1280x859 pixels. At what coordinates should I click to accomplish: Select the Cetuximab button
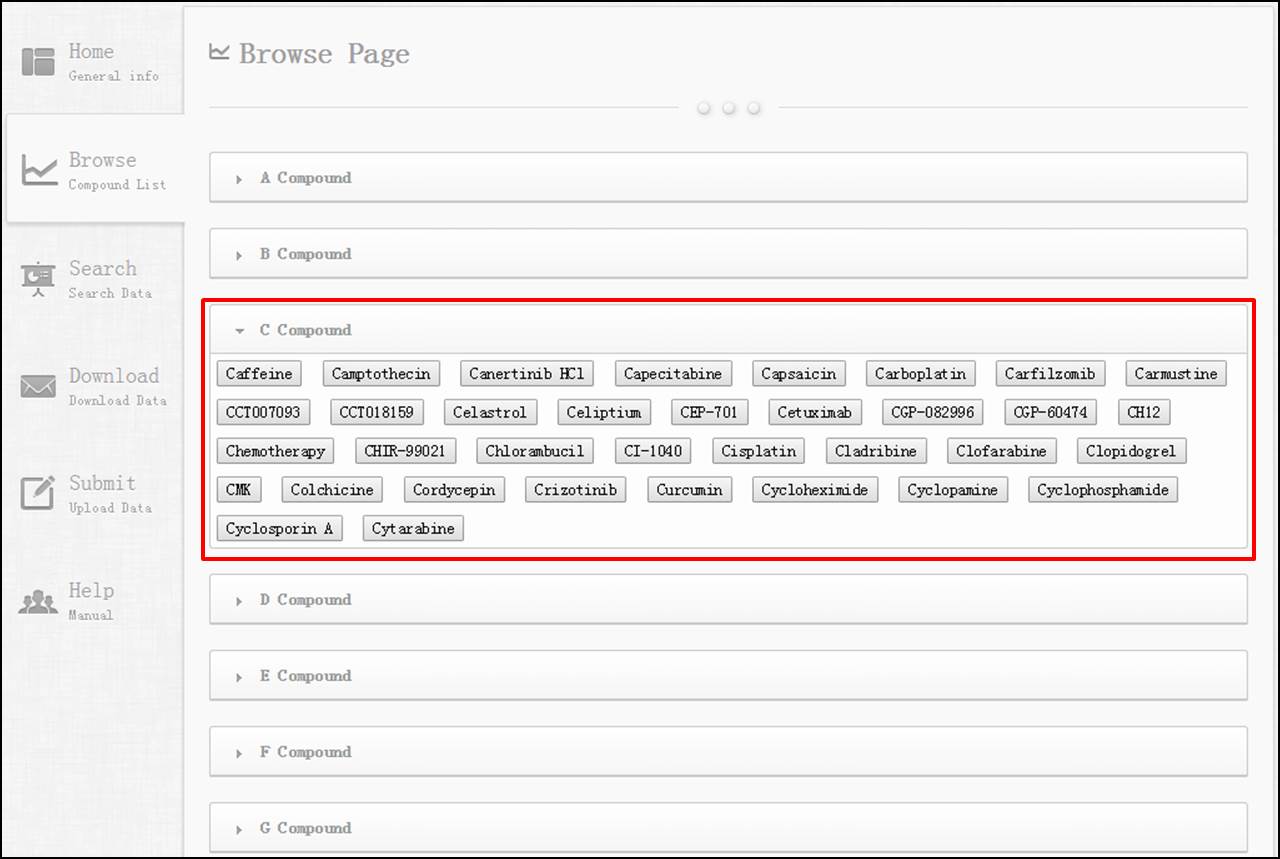[x=815, y=412]
